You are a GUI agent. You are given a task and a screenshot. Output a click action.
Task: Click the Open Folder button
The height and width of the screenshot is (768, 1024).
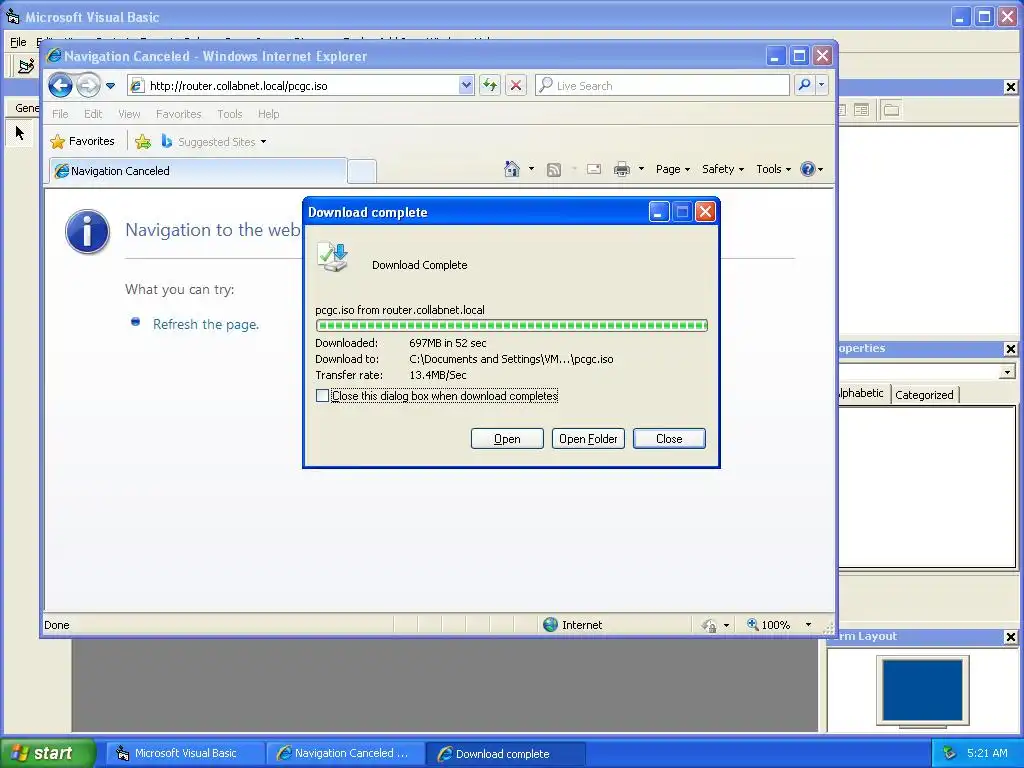[588, 439]
